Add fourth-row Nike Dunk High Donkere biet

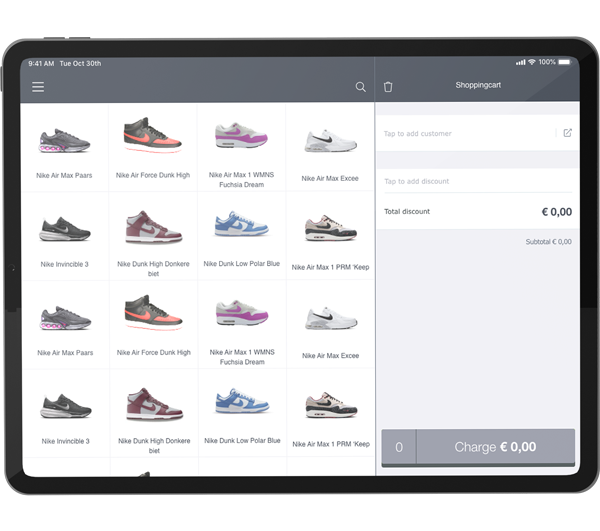coord(154,414)
